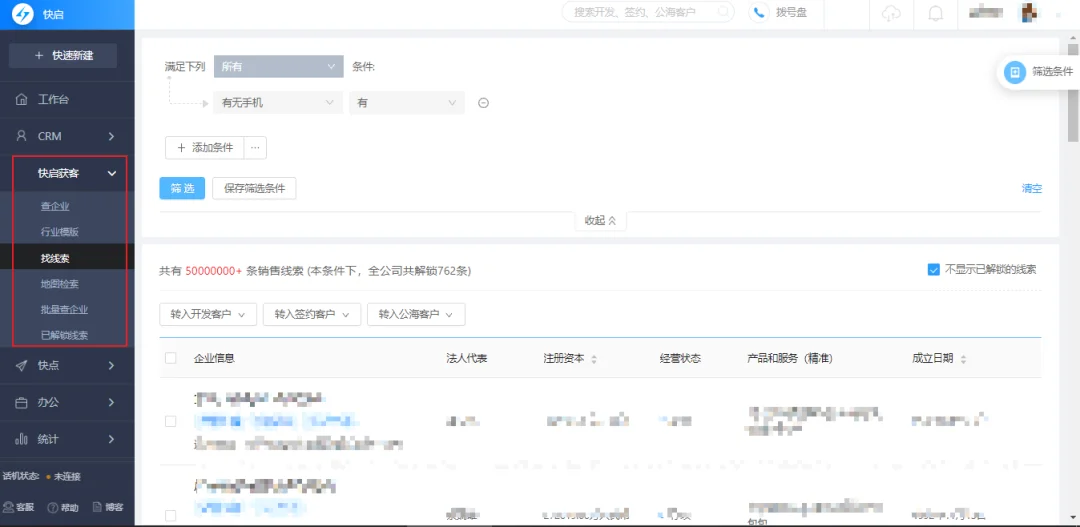Click the 法人代表 column header
This screenshot has width=1080, height=527.
pos(467,358)
